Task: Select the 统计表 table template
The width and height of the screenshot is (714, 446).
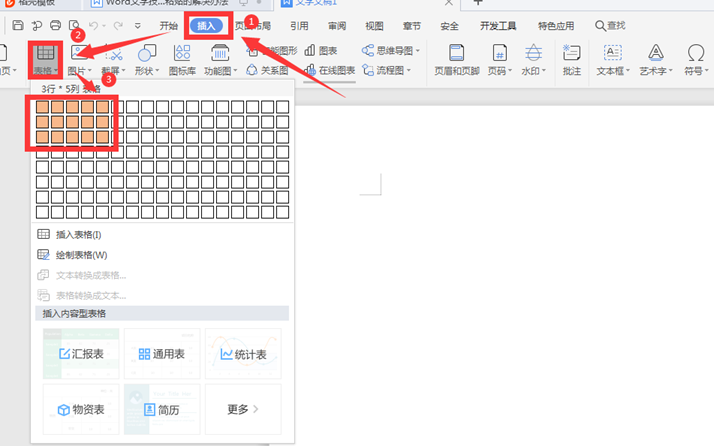Action: (x=243, y=354)
